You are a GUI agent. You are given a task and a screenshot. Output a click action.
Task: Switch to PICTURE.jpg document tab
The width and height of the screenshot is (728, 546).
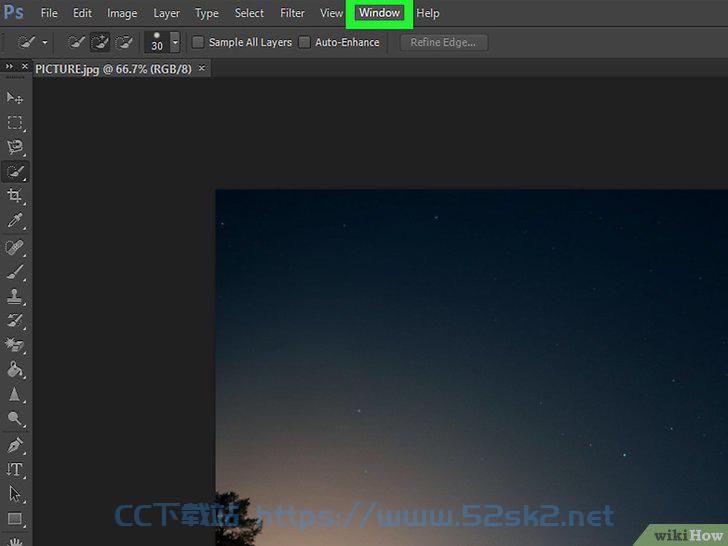tap(113, 69)
